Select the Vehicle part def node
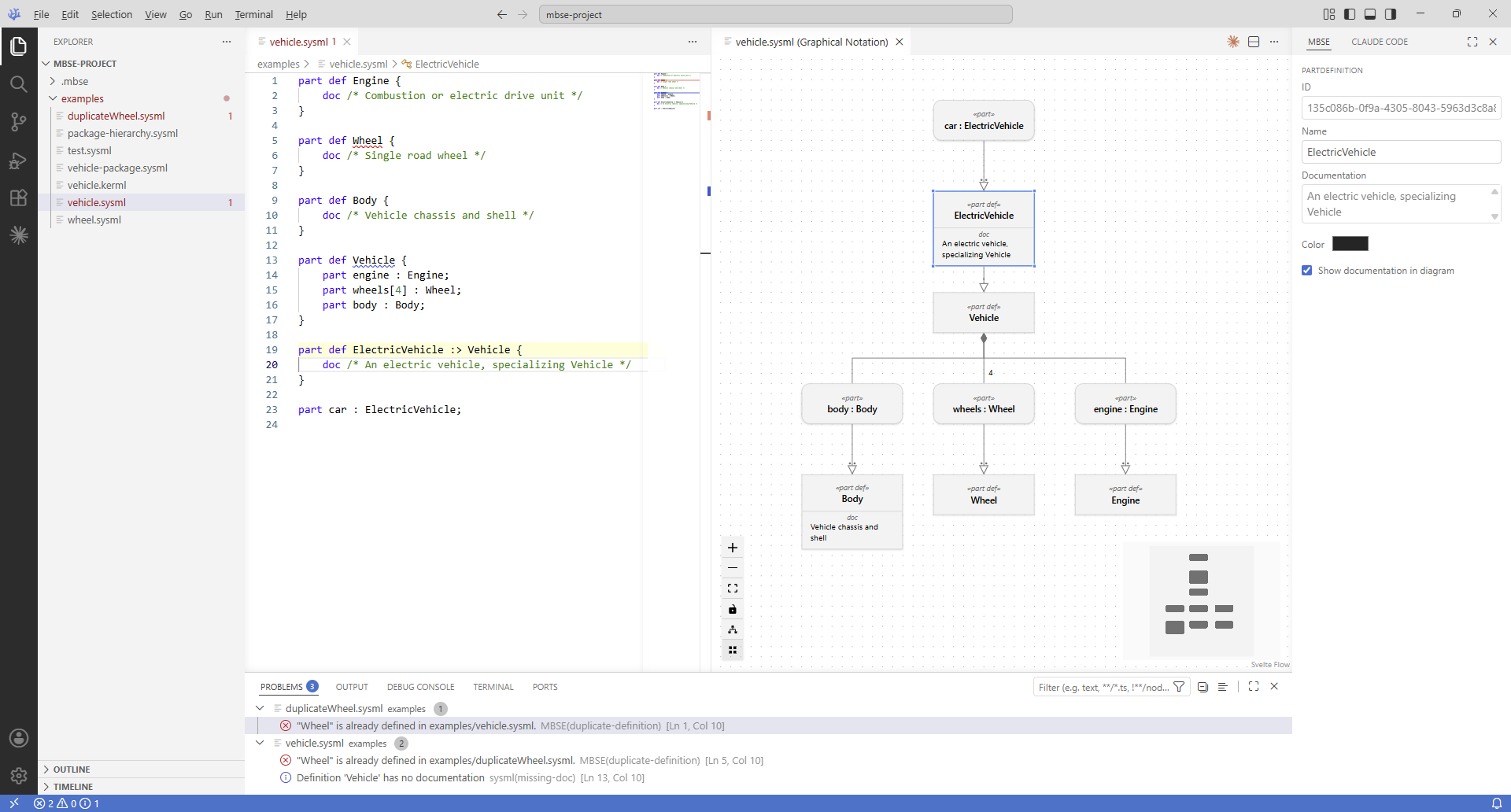 pyautogui.click(x=984, y=313)
